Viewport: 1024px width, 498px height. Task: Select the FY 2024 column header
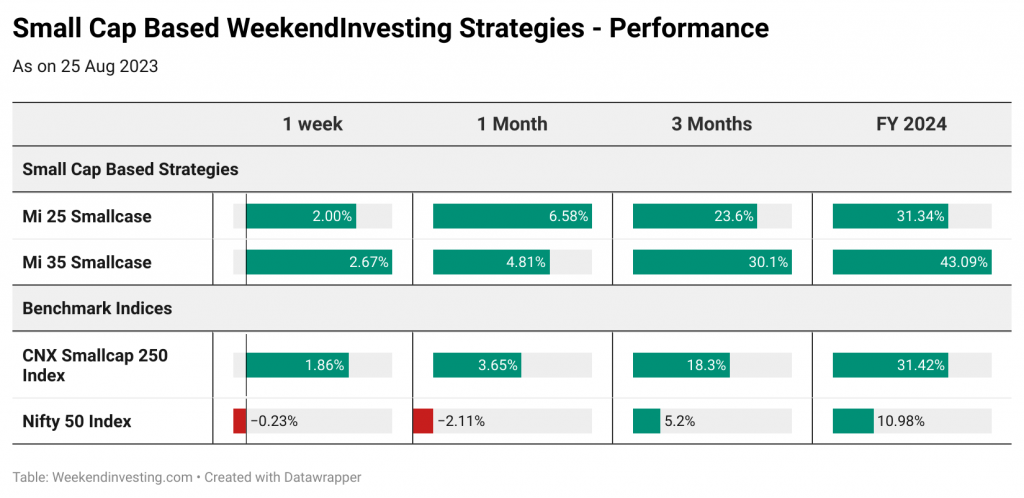coord(912,124)
